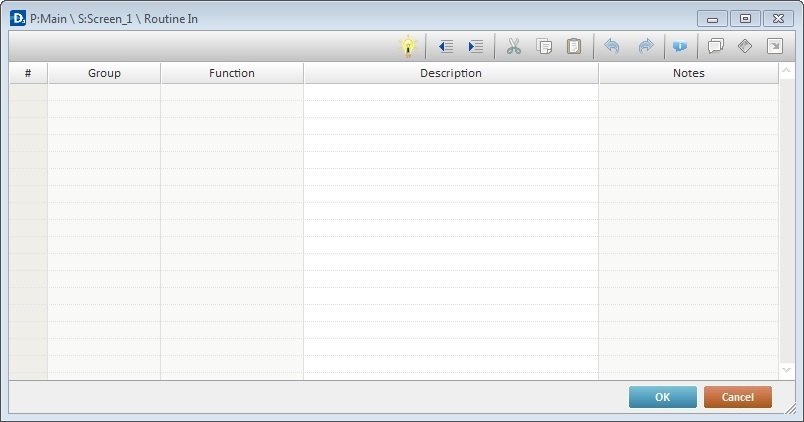Select the # column header
Screen dimensions: 804x422
28,73
